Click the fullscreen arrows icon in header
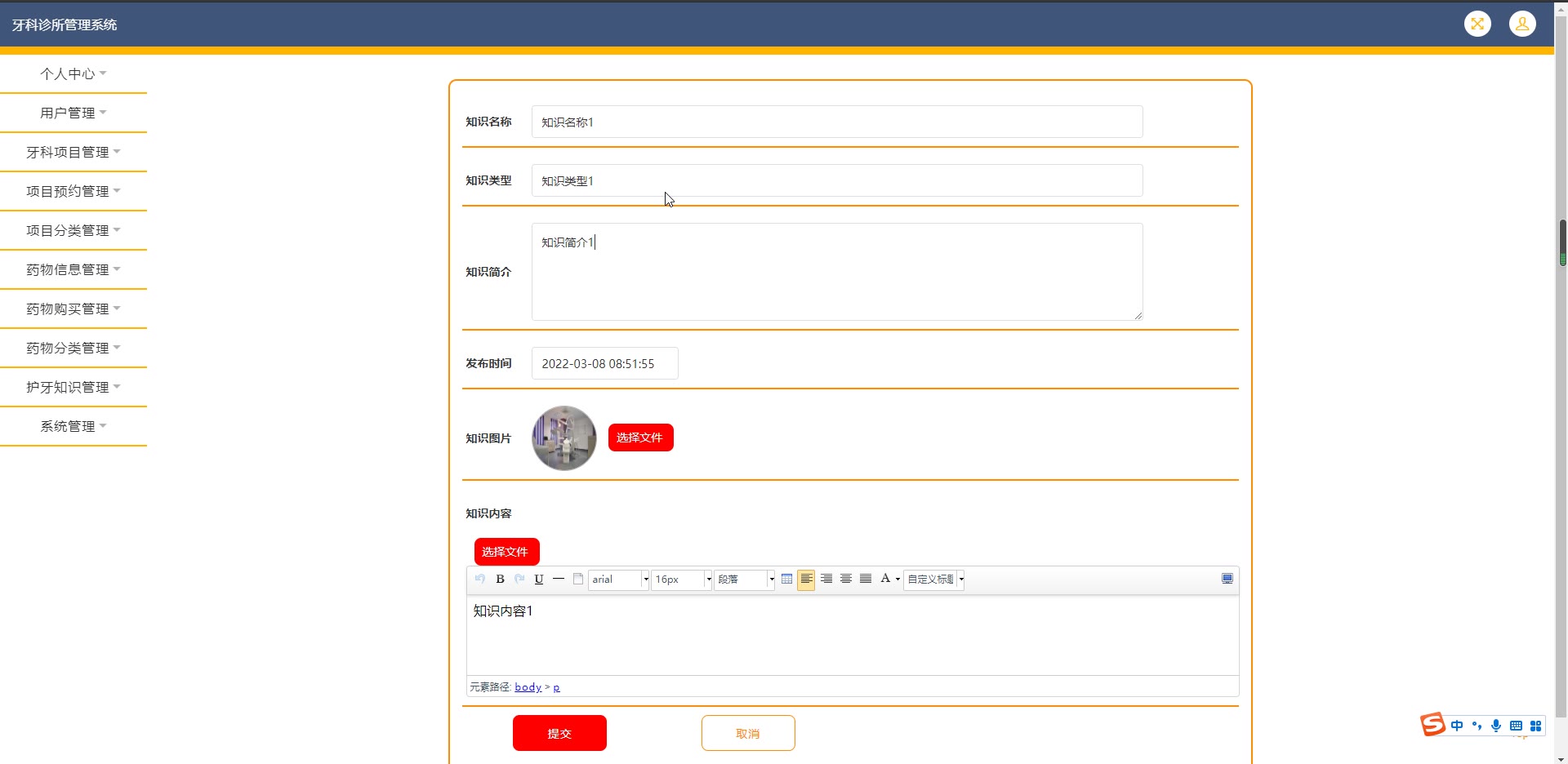Screen dimensions: 1568x764 tap(1477, 24)
